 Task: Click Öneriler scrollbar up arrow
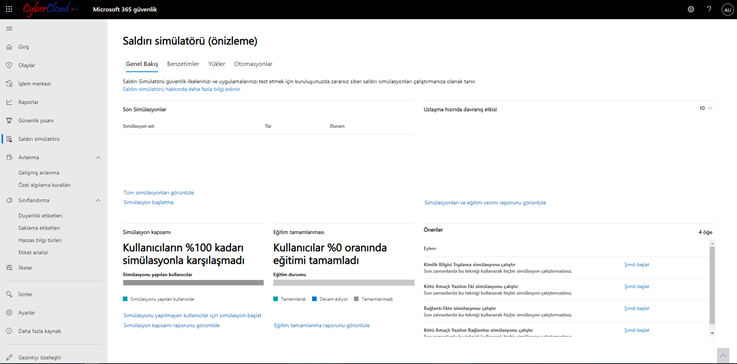coord(712,244)
